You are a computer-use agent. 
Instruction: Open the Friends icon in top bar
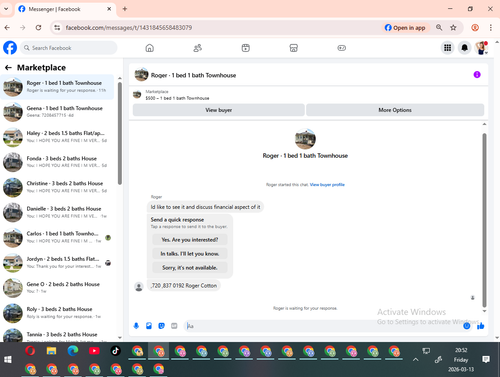198,48
